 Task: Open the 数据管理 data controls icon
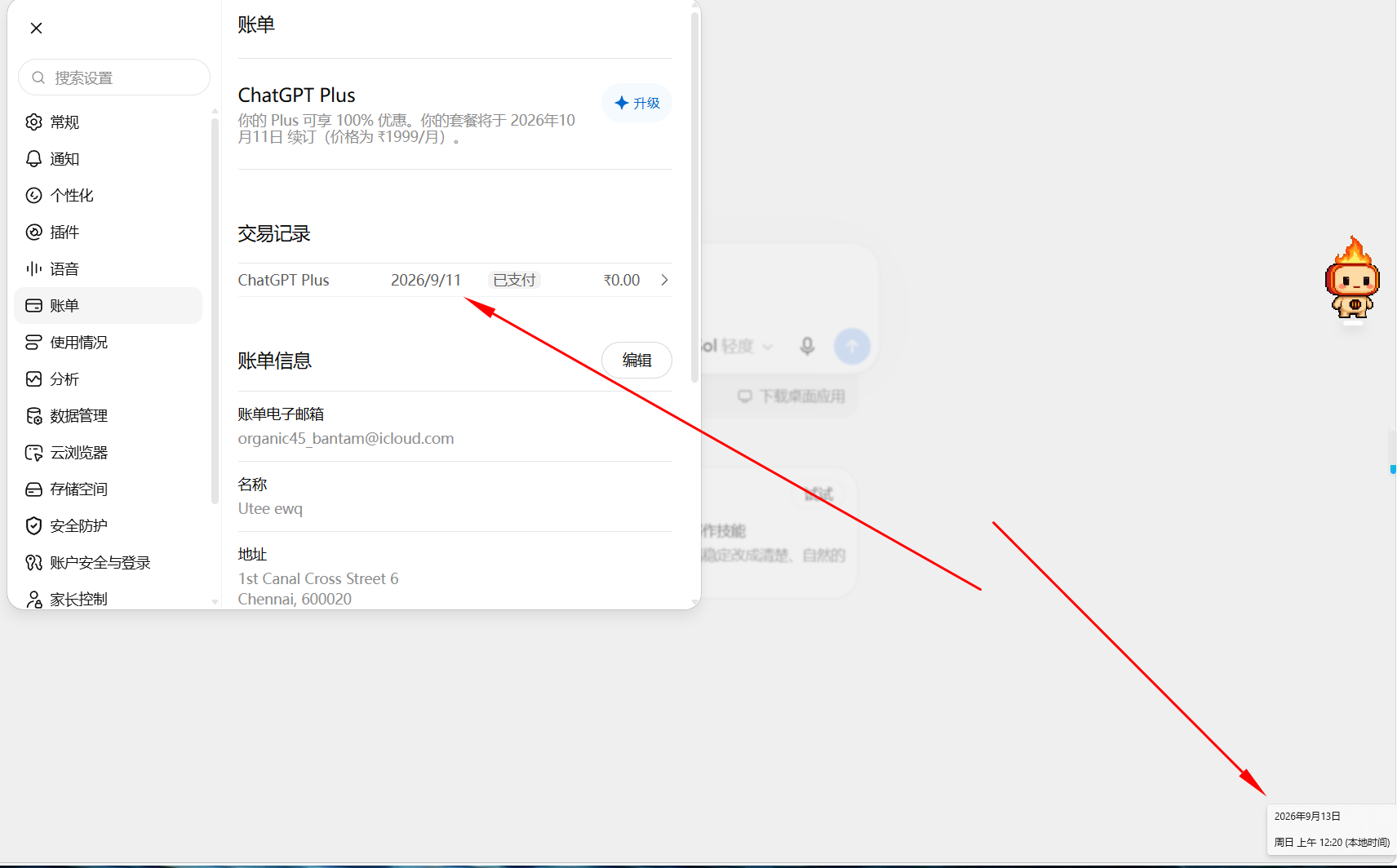(x=33, y=416)
